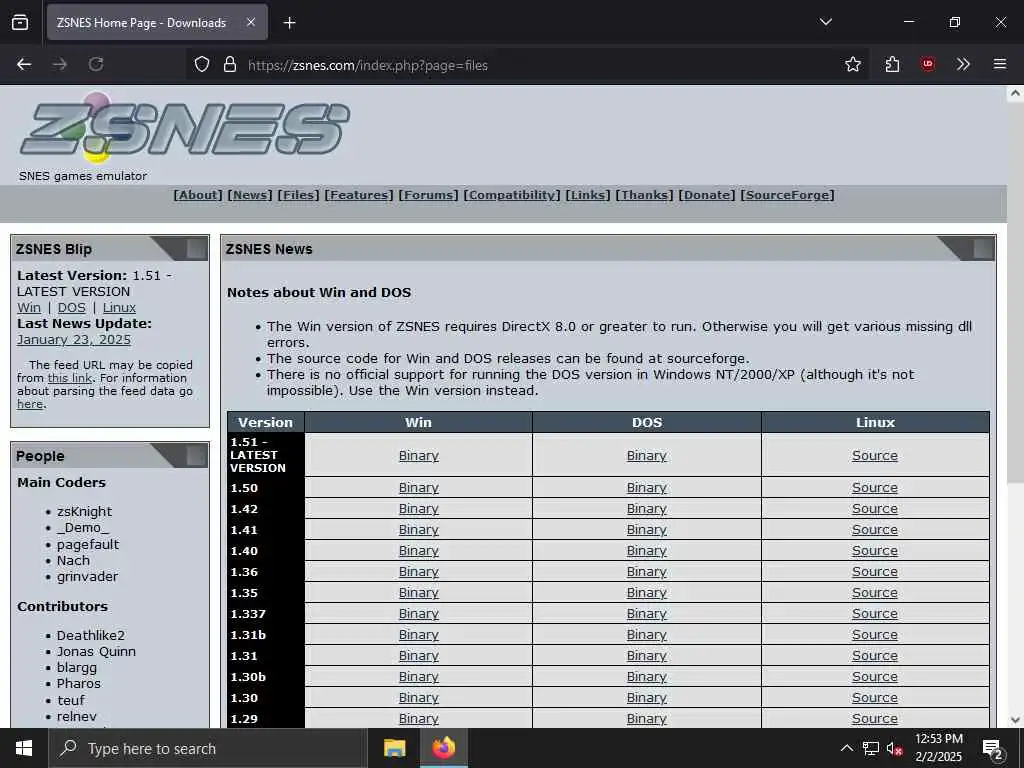Show hidden system tray icons
The image size is (1024, 768).
point(846,748)
